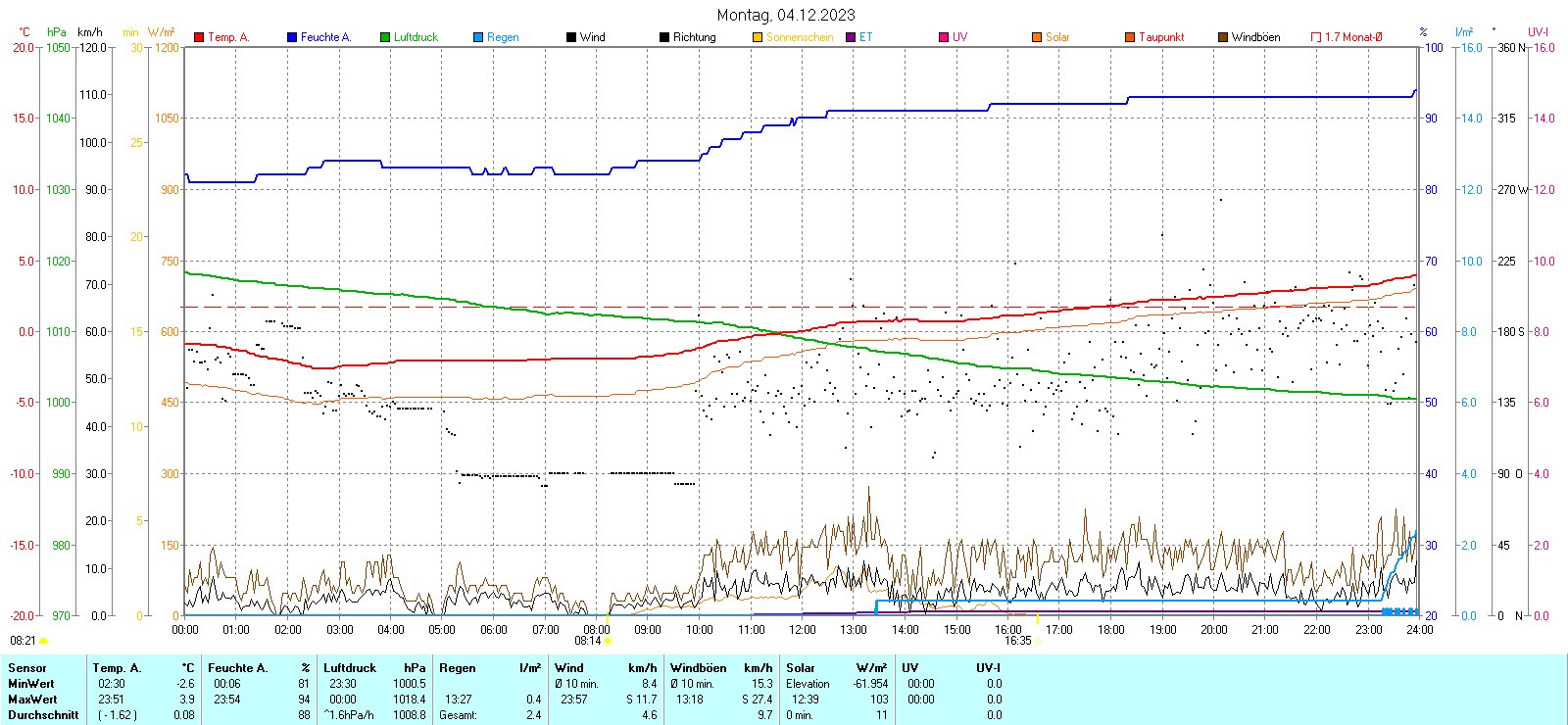This screenshot has height=725, width=1568.
Task: Click the purple ET legend square
Action: click(x=851, y=37)
